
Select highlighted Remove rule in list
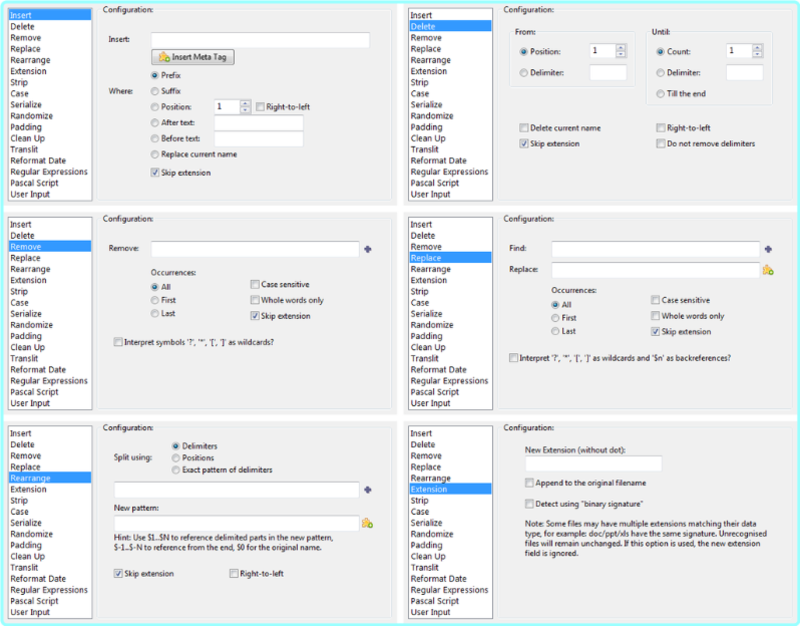click(50, 247)
